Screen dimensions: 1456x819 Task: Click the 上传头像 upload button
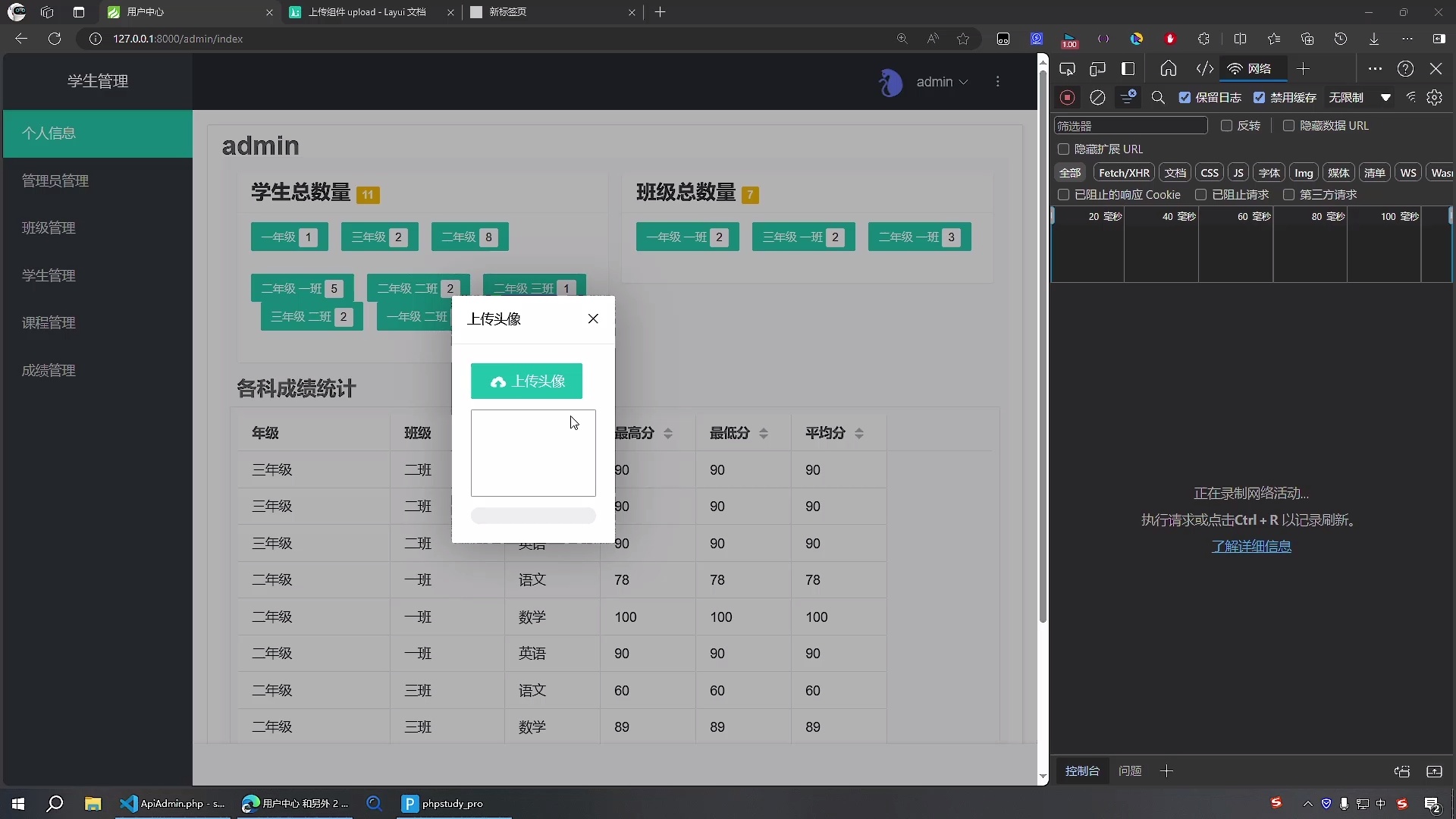click(x=527, y=381)
